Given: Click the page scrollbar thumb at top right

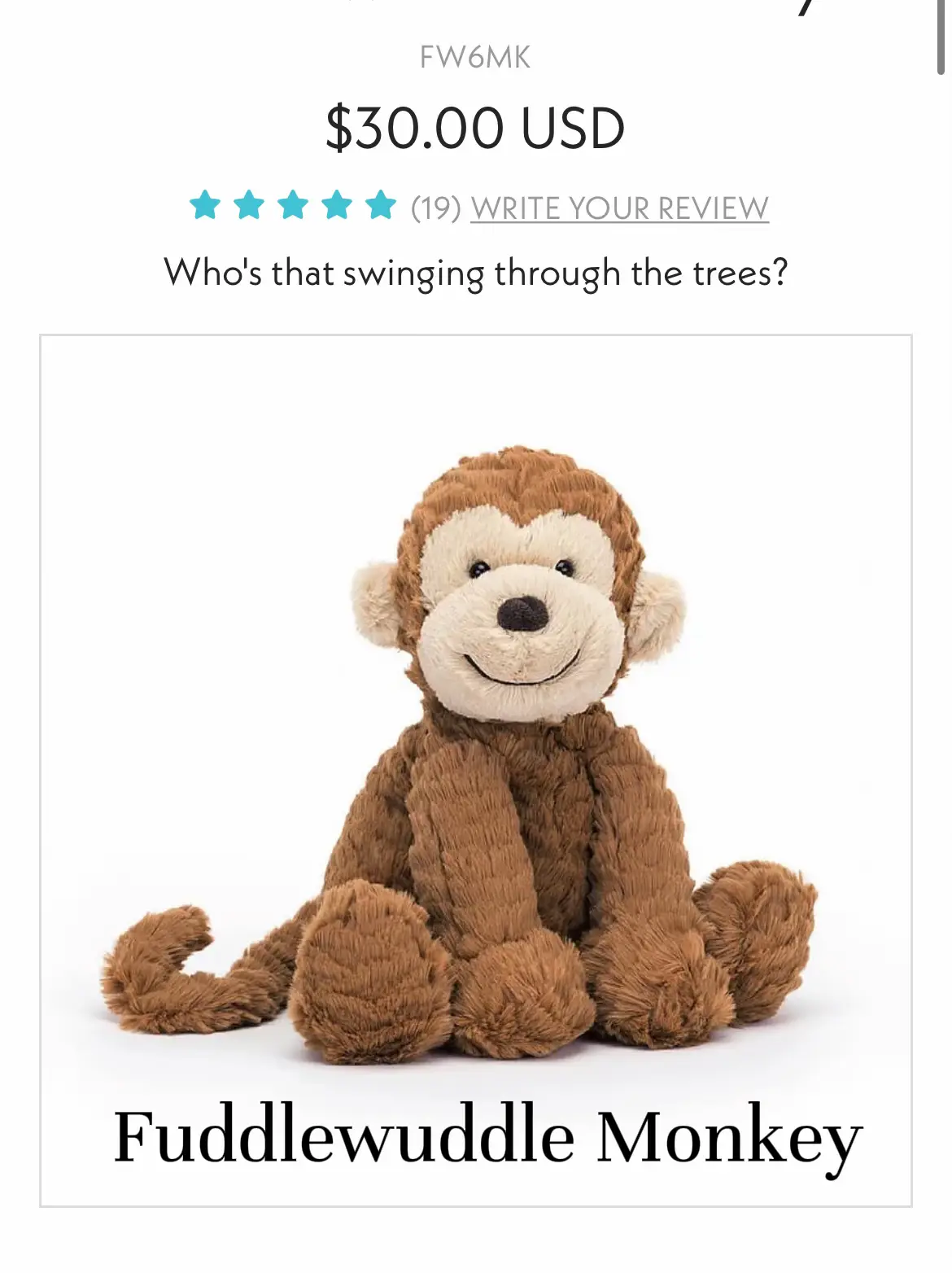Looking at the screenshot, I should pyautogui.click(x=941, y=37).
